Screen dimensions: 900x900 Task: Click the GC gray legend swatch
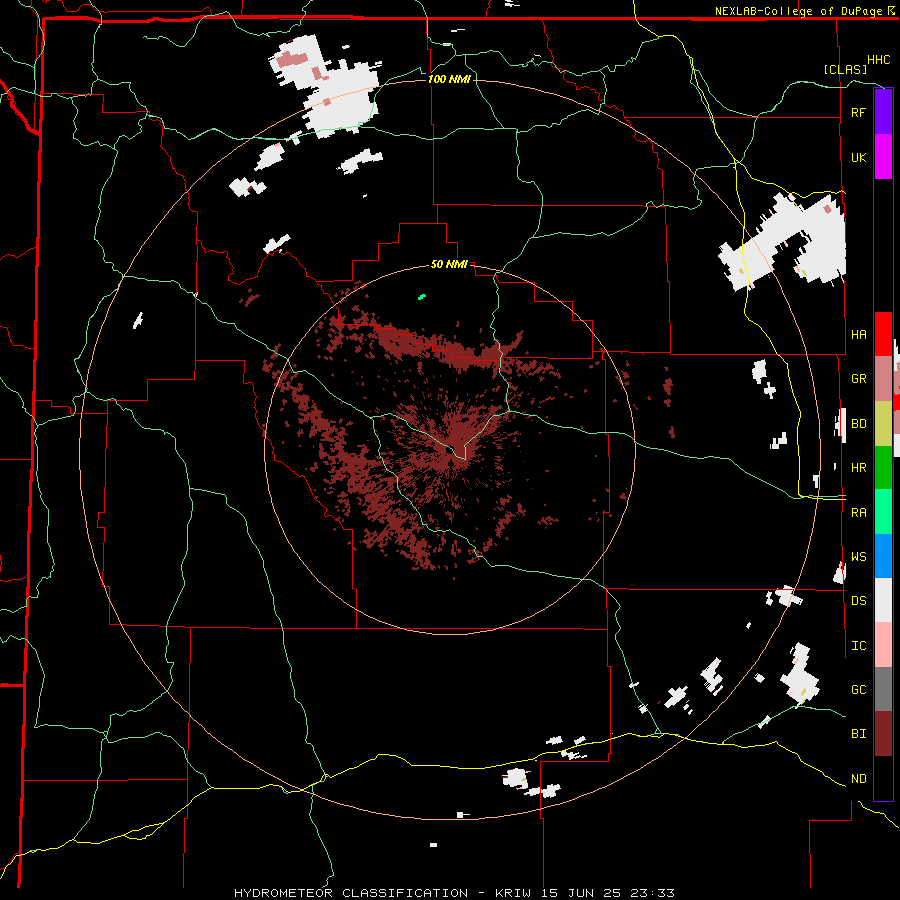click(x=883, y=689)
